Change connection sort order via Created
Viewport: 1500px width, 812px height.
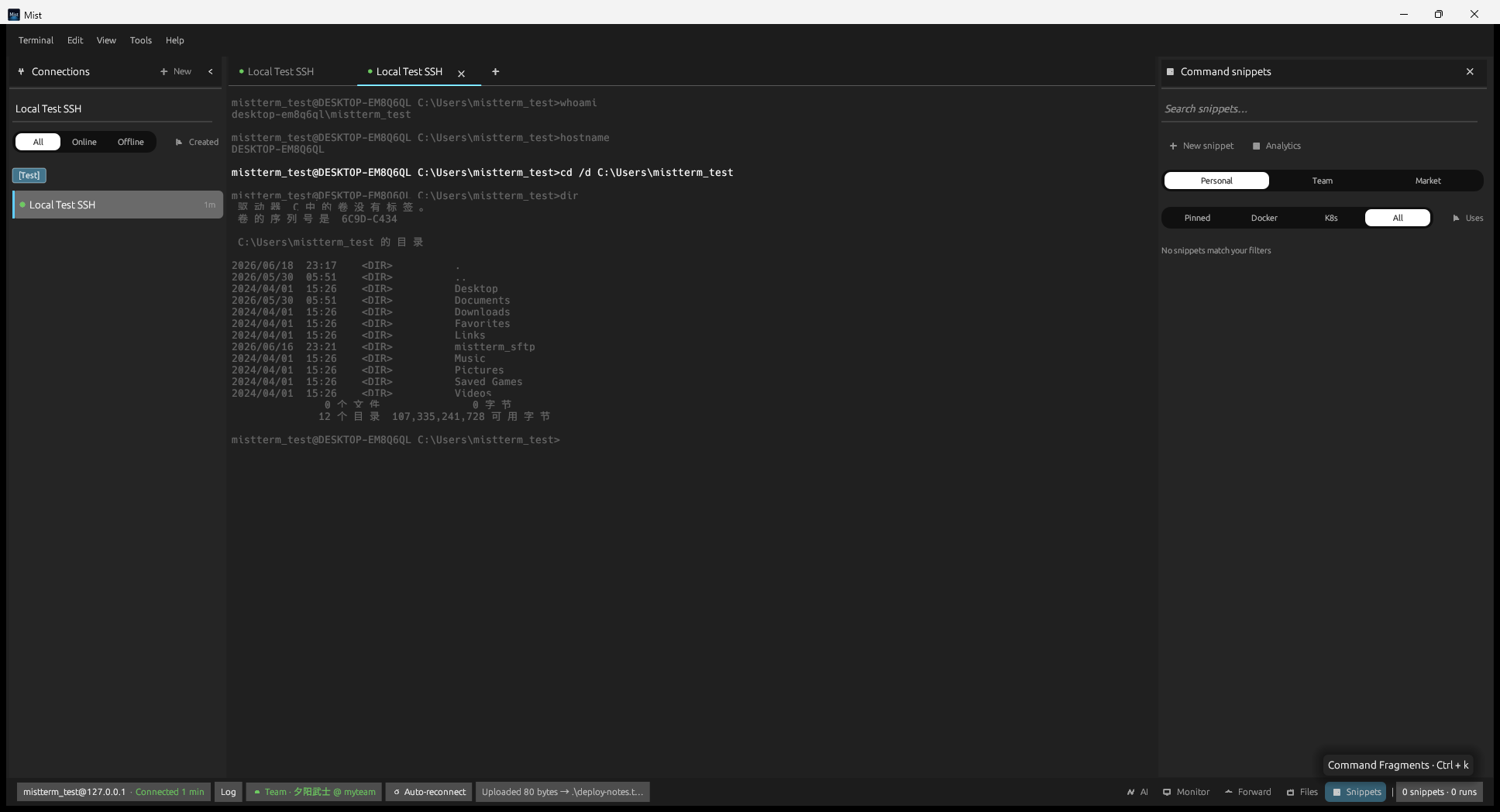point(197,142)
